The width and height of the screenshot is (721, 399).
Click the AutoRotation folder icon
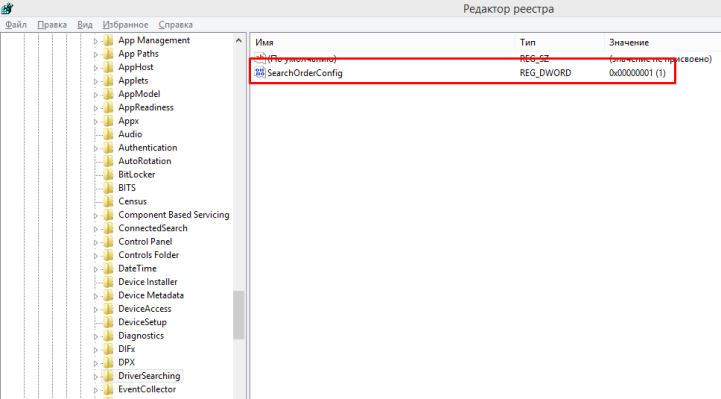(108, 161)
